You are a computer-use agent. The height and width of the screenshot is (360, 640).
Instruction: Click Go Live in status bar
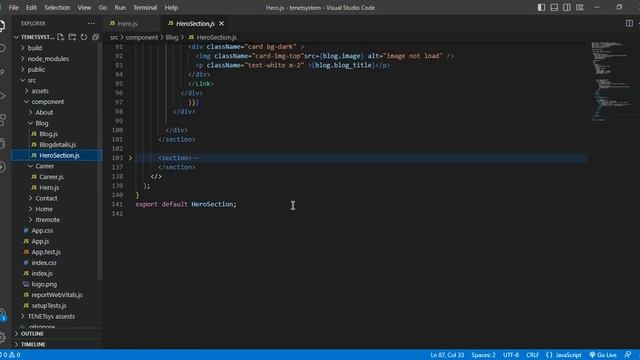[603, 355]
